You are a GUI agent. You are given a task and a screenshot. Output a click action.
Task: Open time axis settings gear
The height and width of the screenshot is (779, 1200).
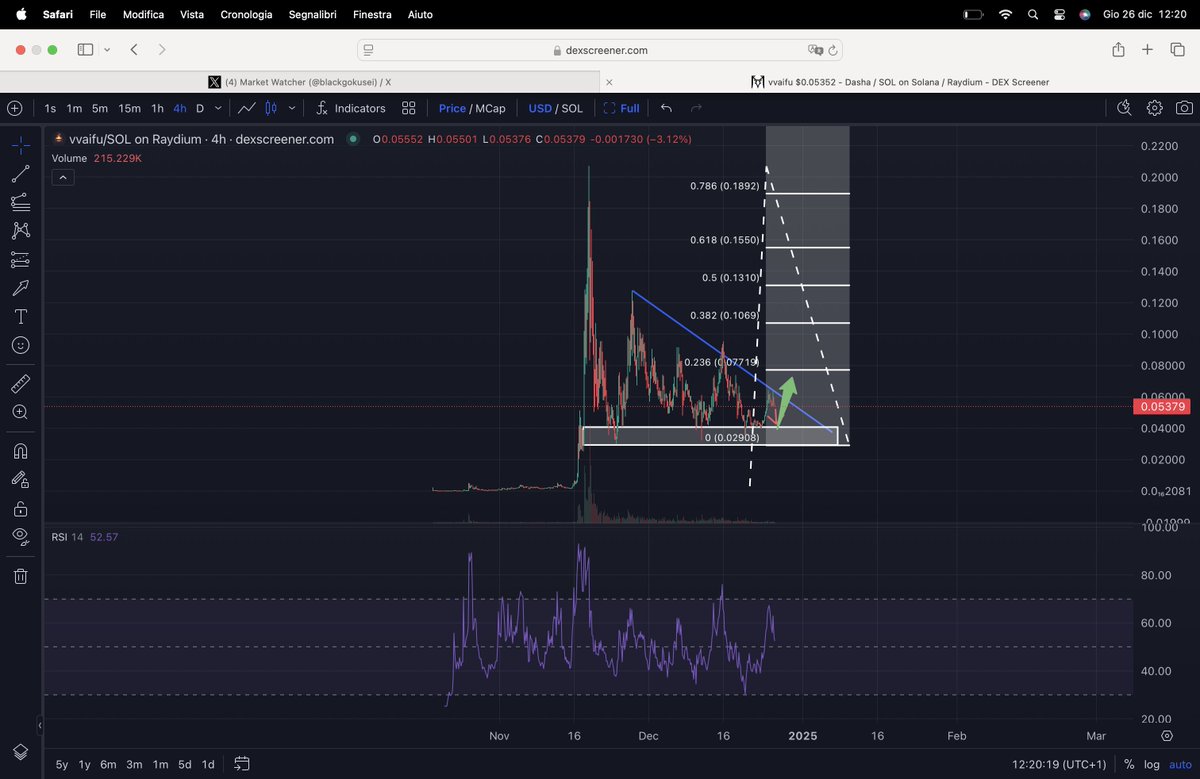(1167, 736)
